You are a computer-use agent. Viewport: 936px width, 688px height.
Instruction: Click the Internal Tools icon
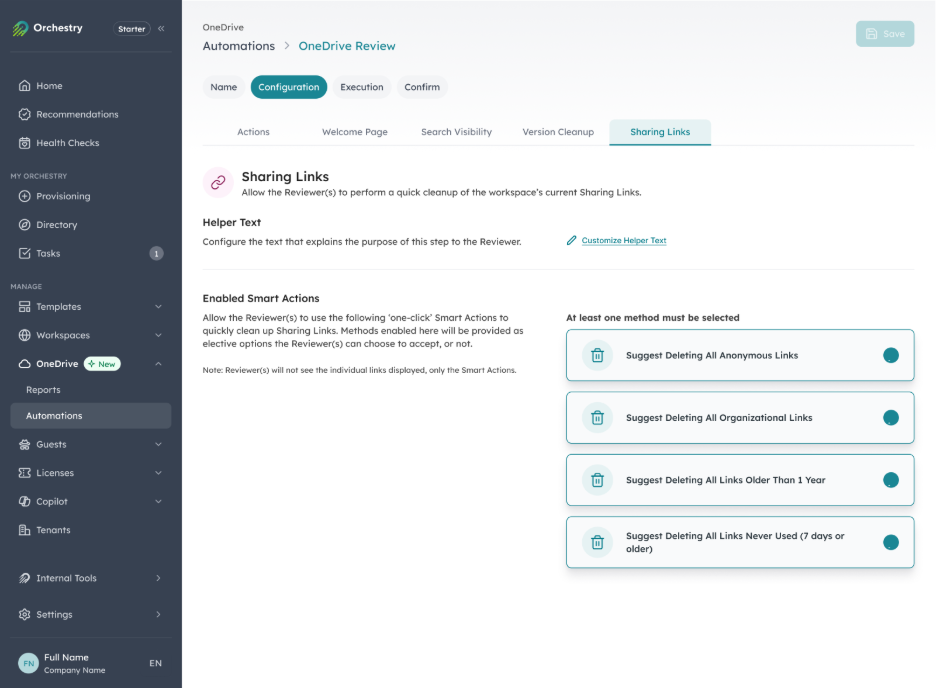click(x=24, y=578)
